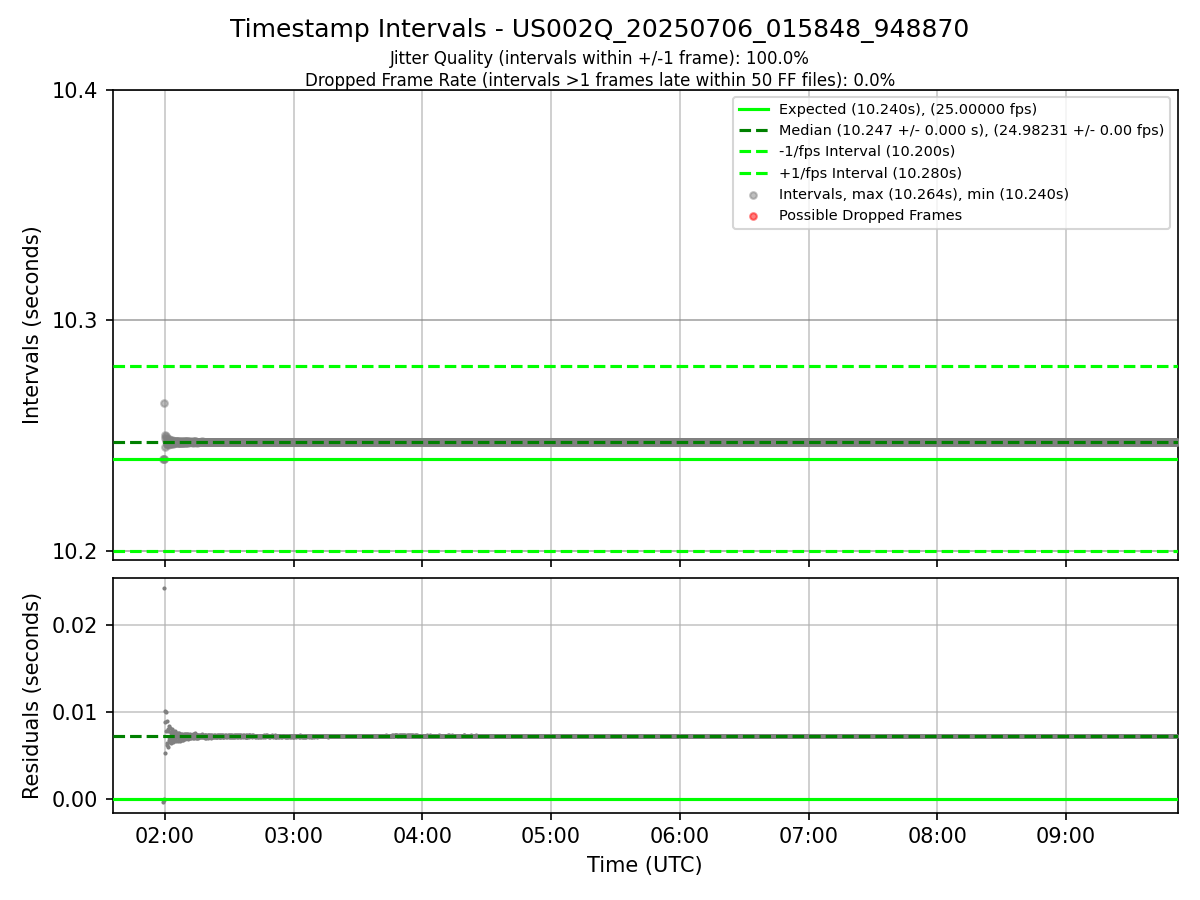Click the highest residual outlier point above 0.02
1200x900 pixels.
coord(164,588)
